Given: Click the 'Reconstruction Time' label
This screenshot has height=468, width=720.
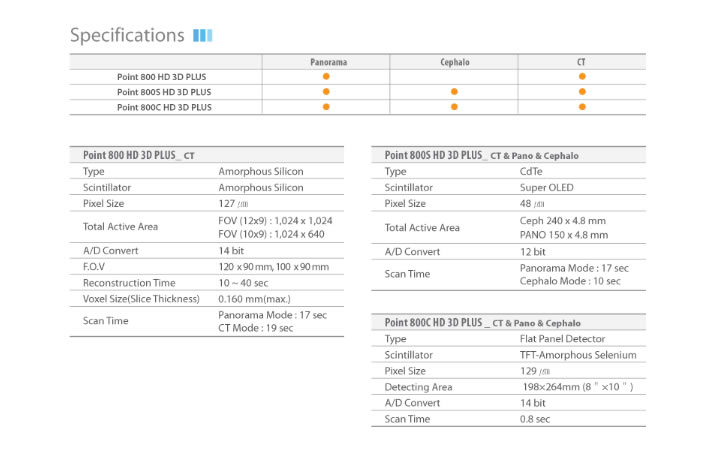Looking at the screenshot, I should (129, 283).
